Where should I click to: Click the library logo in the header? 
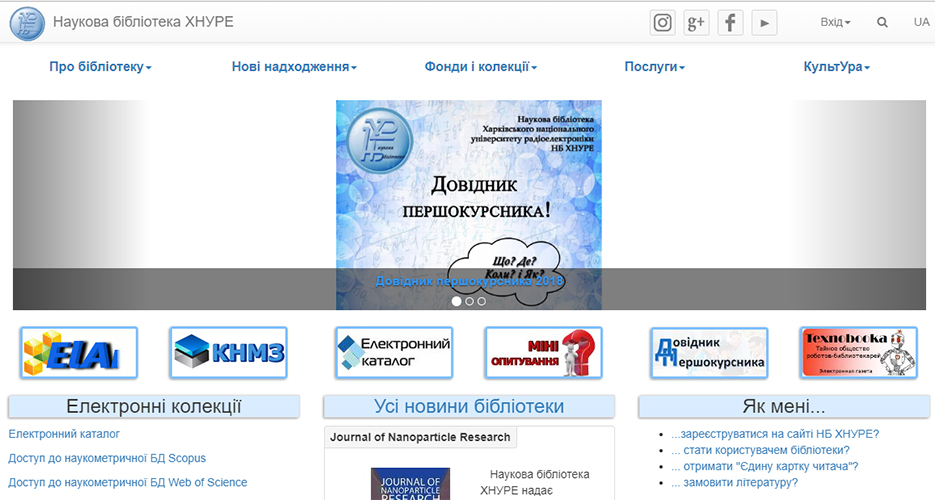pyautogui.click(x=27, y=22)
